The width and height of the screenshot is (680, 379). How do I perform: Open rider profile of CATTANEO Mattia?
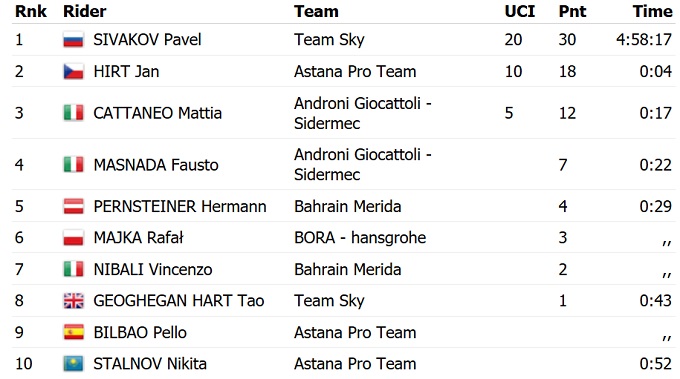click(x=157, y=113)
